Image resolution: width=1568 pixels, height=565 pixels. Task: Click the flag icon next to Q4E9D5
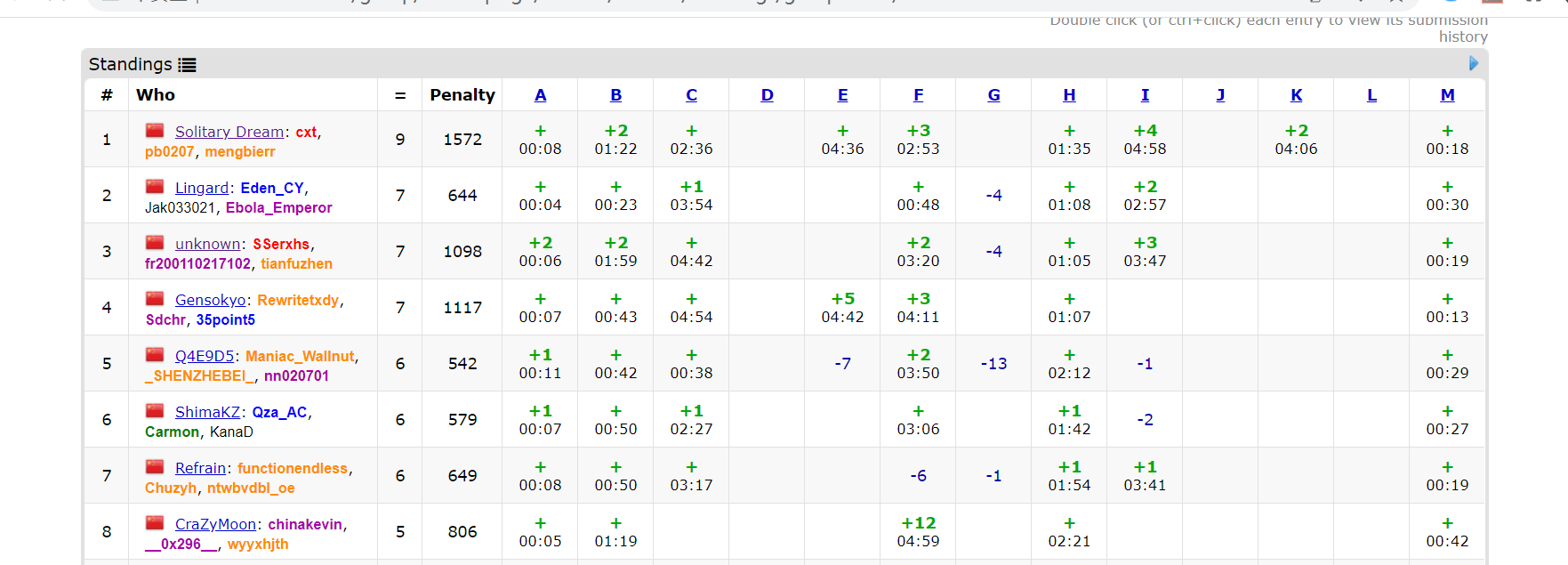tap(155, 355)
